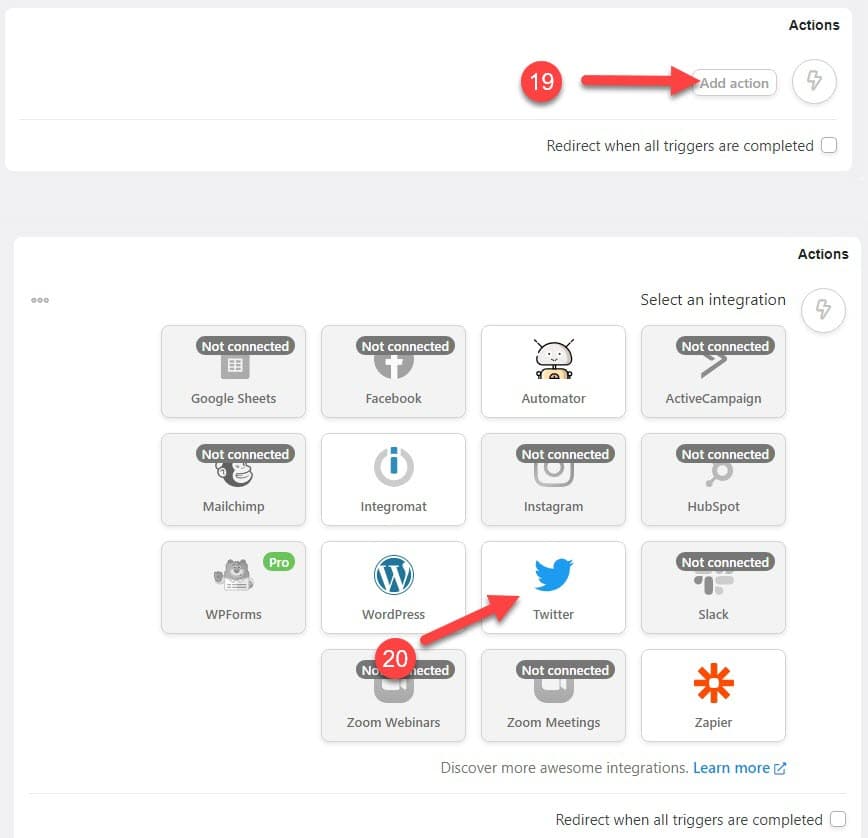Screen dimensions: 868x838
Task: Click Not connected badge on Mailchimp
Action: click(x=245, y=454)
